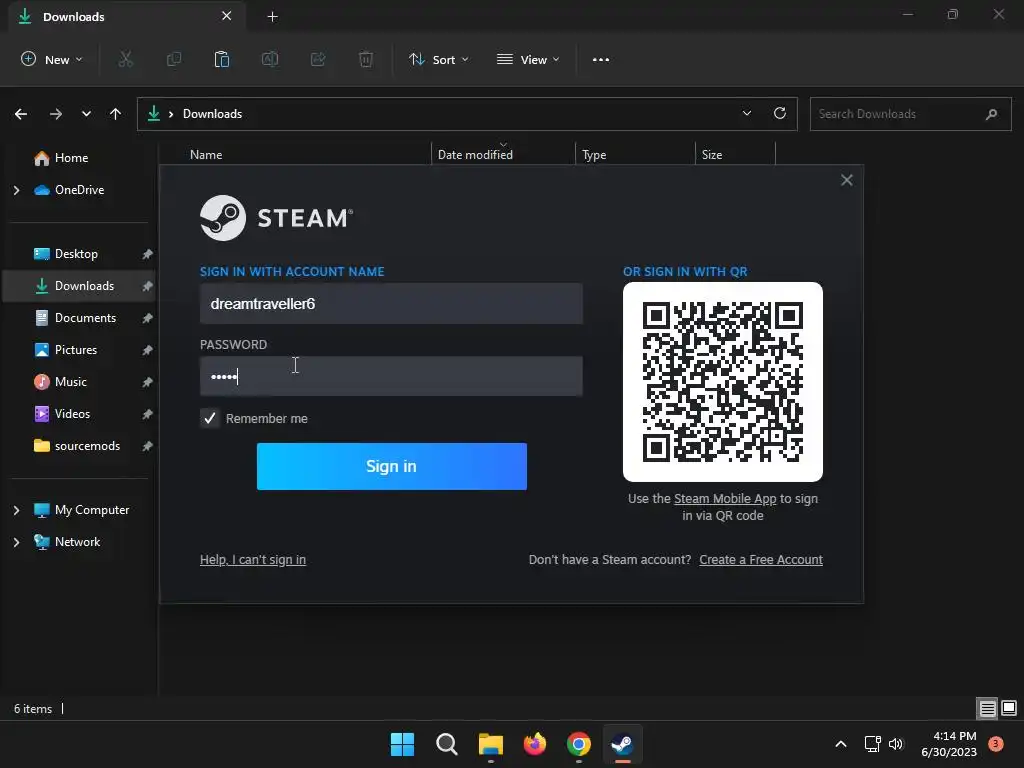Viewport: 1024px width, 768px height.
Task: Expand the OneDrive tree node
Action: (x=16, y=190)
